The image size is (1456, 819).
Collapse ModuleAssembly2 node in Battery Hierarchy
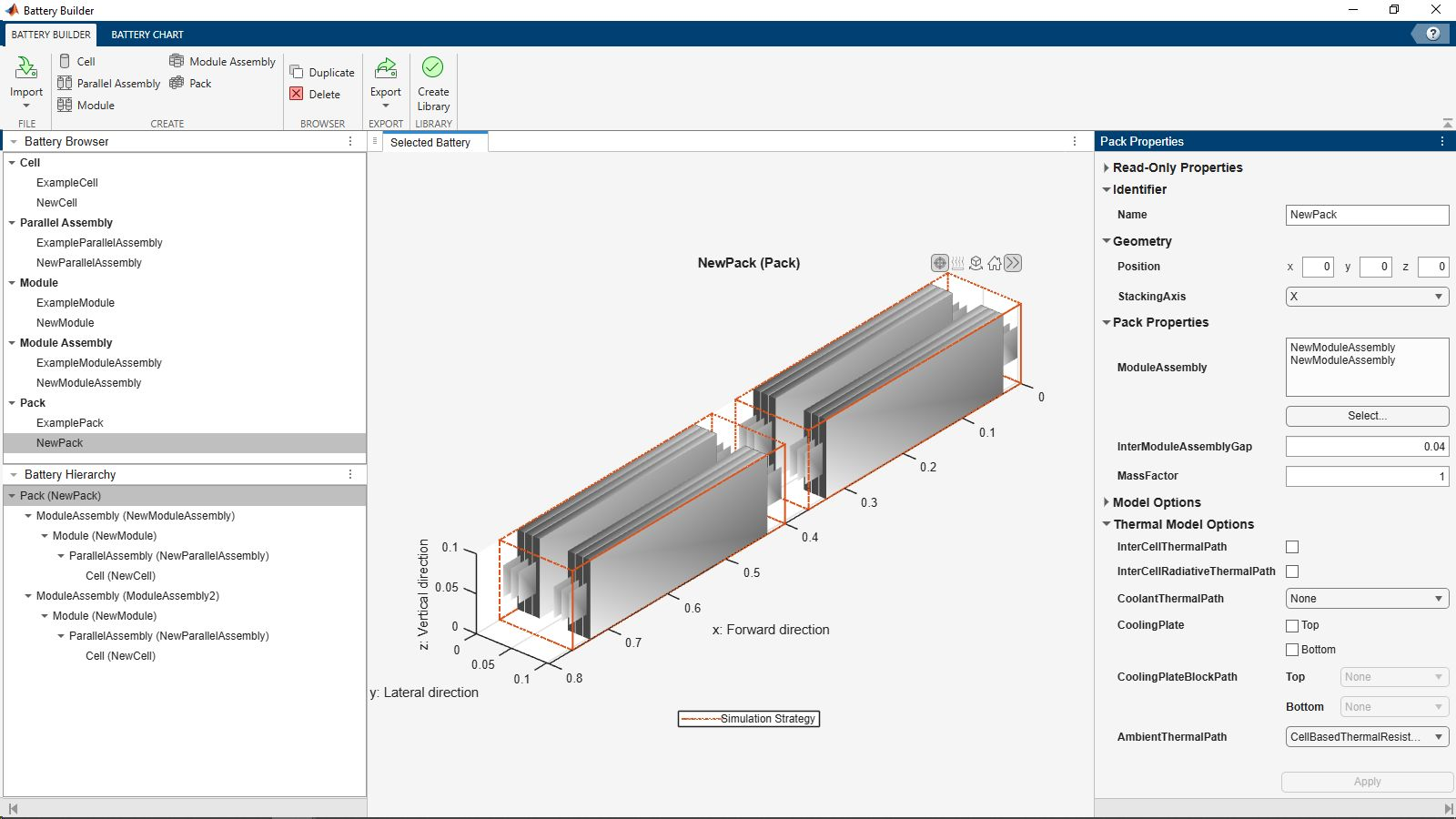(28, 596)
